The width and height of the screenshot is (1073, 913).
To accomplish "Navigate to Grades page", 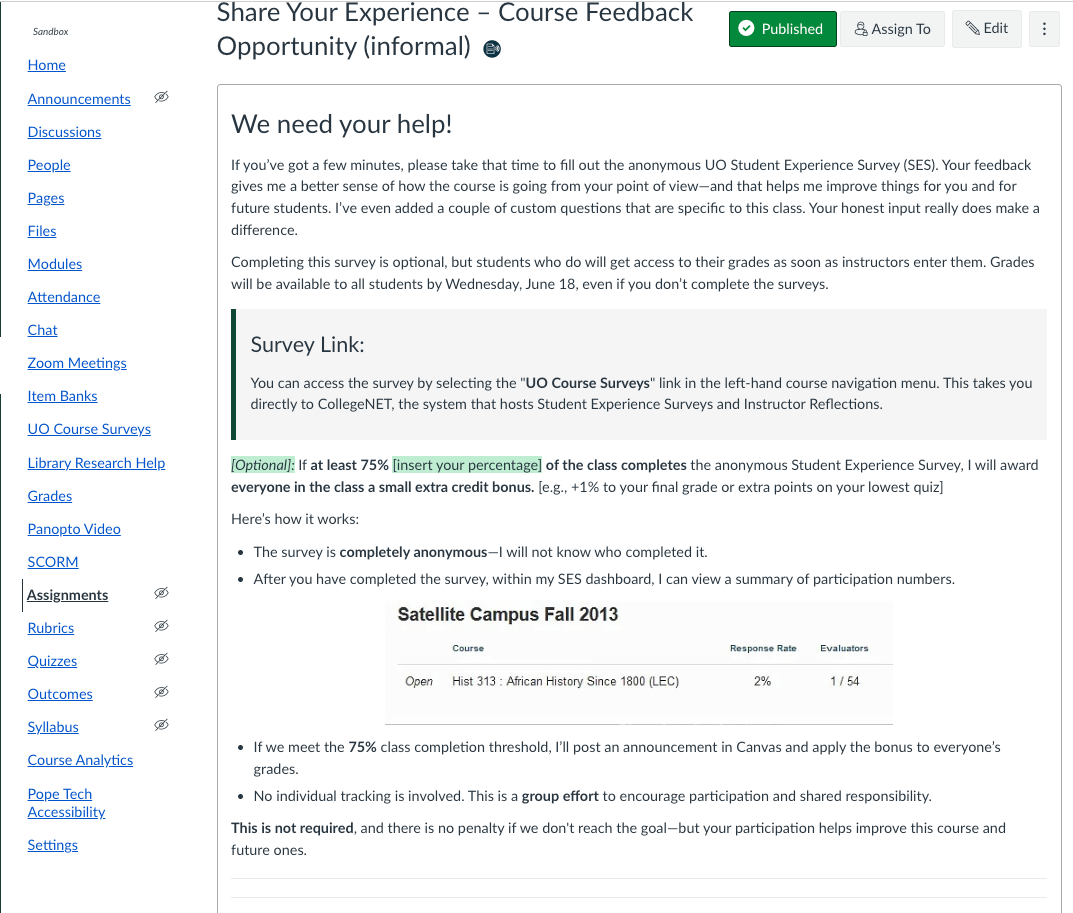I will coord(50,496).
